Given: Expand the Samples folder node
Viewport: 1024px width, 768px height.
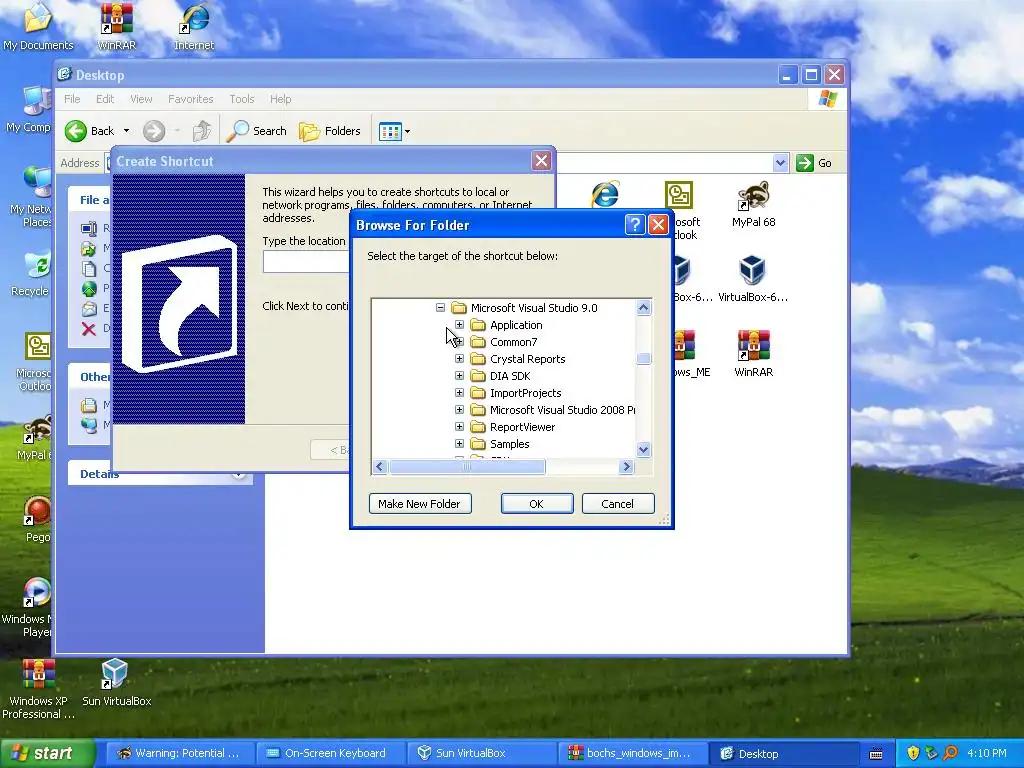Looking at the screenshot, I should pyautogui.click(x=459, y=443).
